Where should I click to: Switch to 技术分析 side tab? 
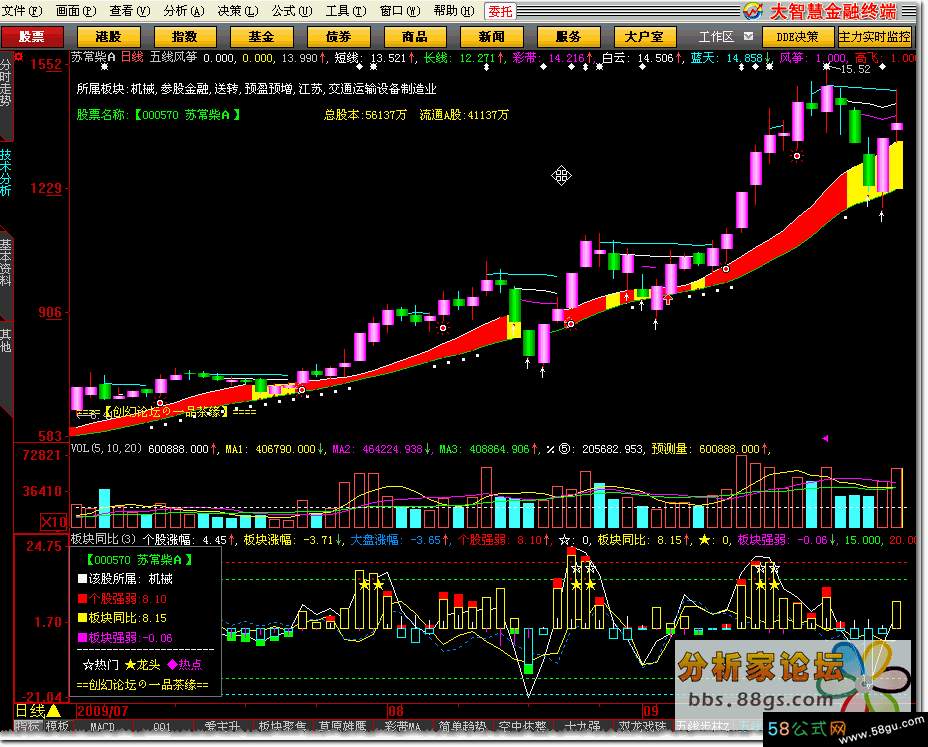tap(6, 172)
